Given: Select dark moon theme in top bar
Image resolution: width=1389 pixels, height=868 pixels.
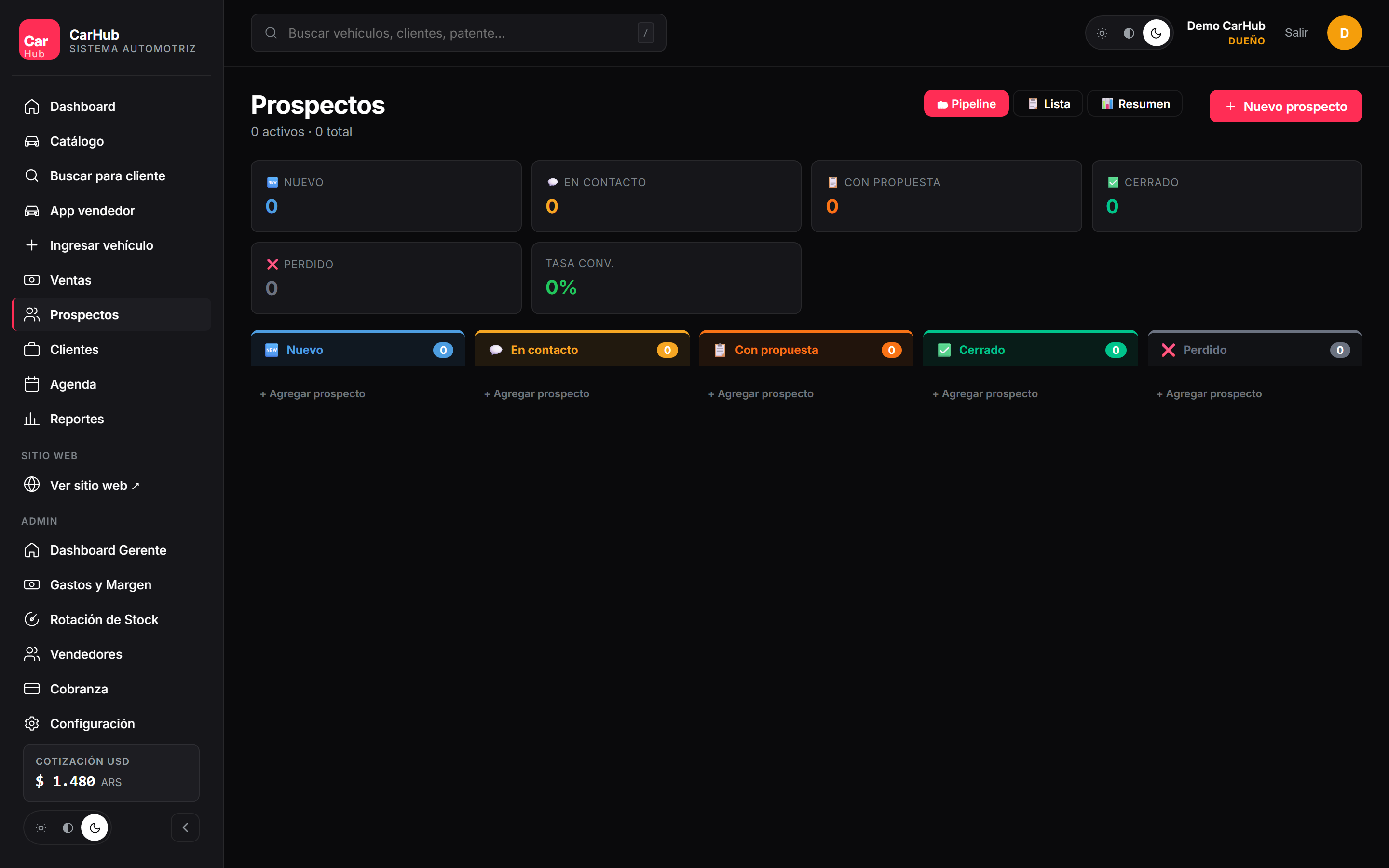Looking at the screenshot, I should pyautogui.click(x=1156, y=33).
